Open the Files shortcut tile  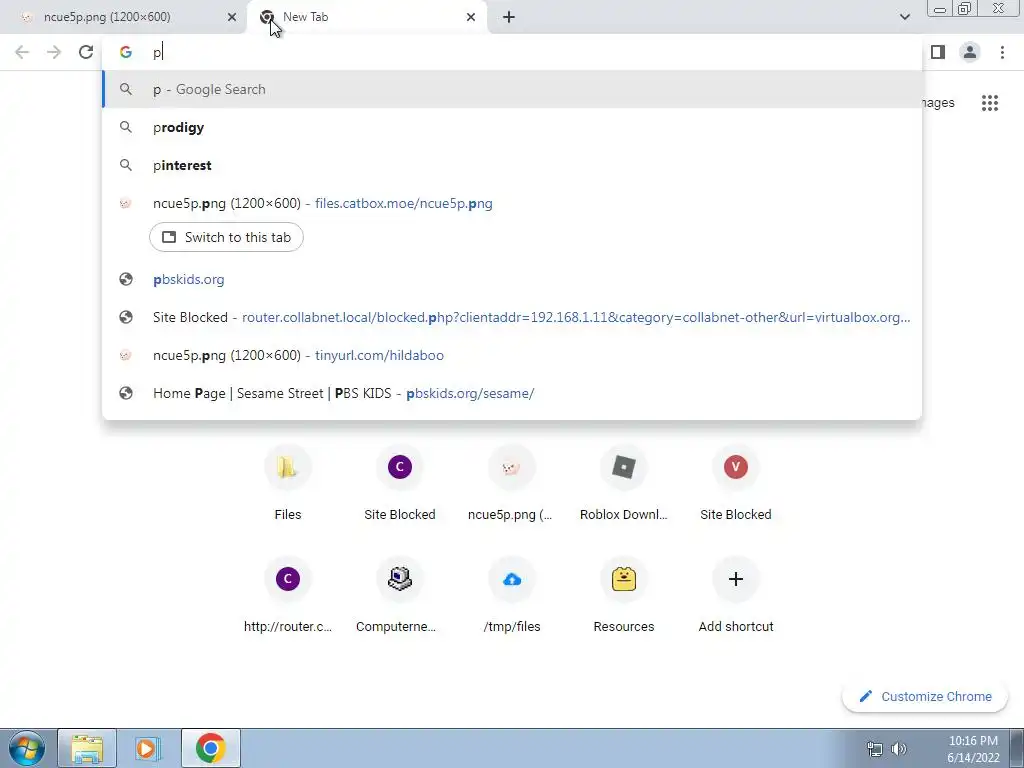click(287, 484)
